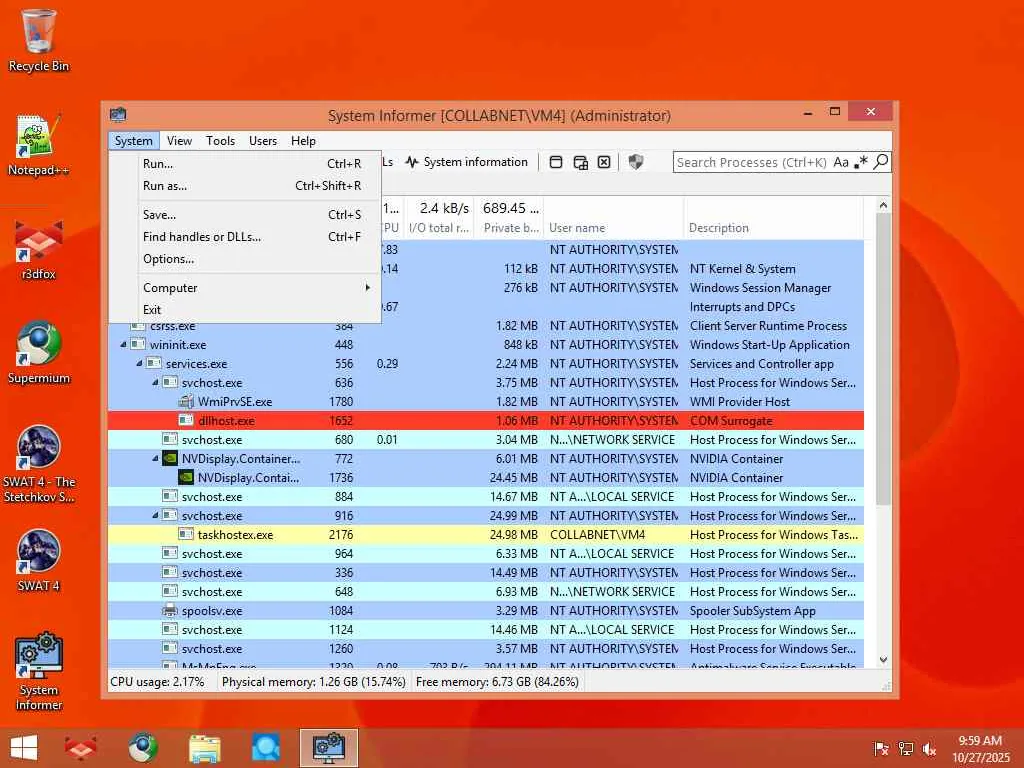Click the Find window toolbar icon
1024x768 pixels.
[556, 162]
